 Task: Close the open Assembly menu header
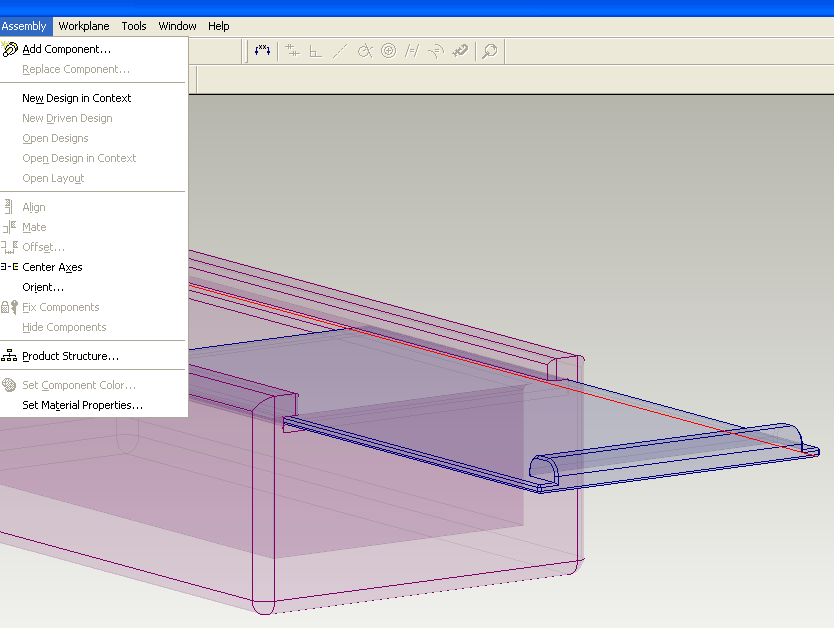tap(24, 26)
